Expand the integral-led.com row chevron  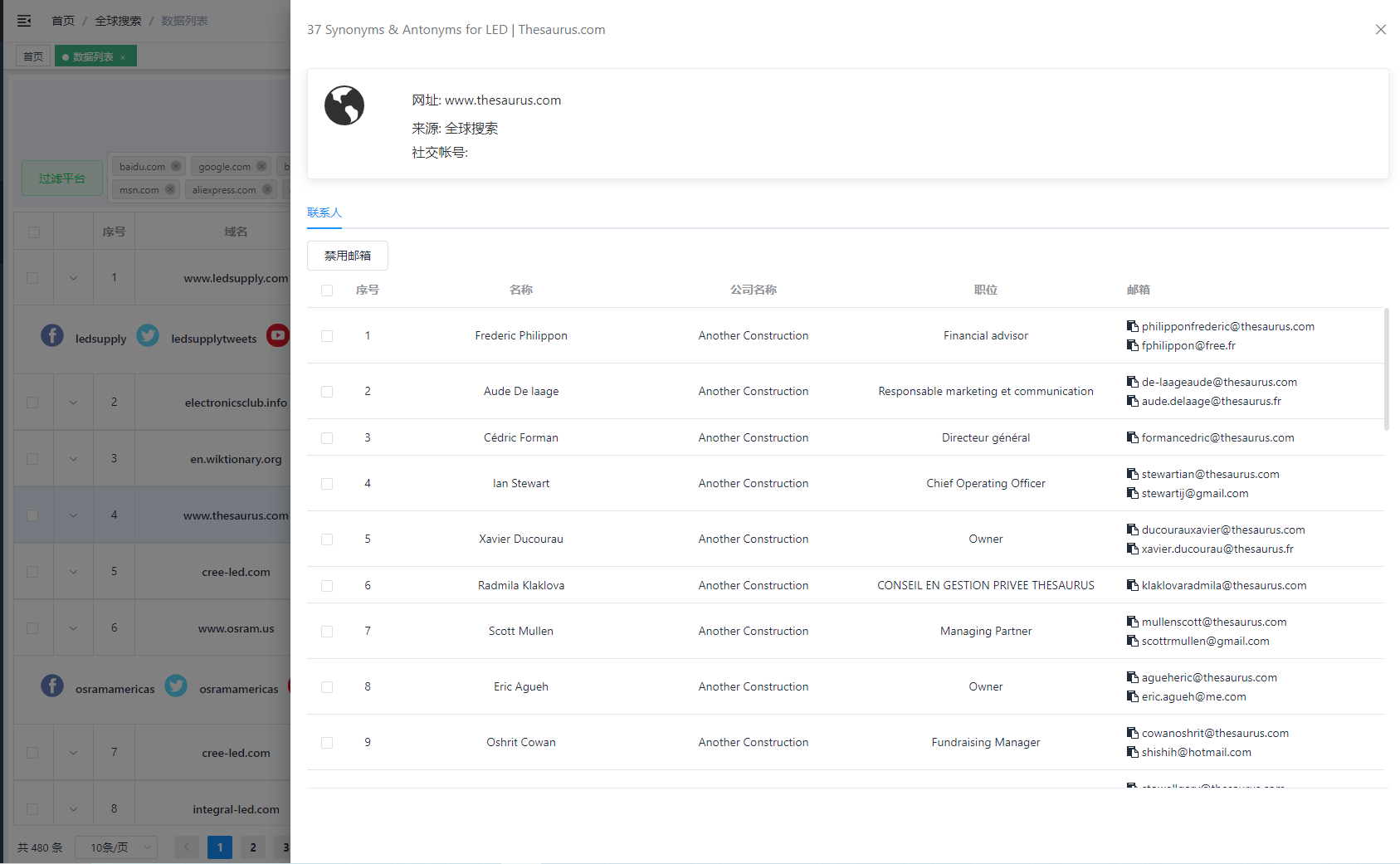[74, 809]
